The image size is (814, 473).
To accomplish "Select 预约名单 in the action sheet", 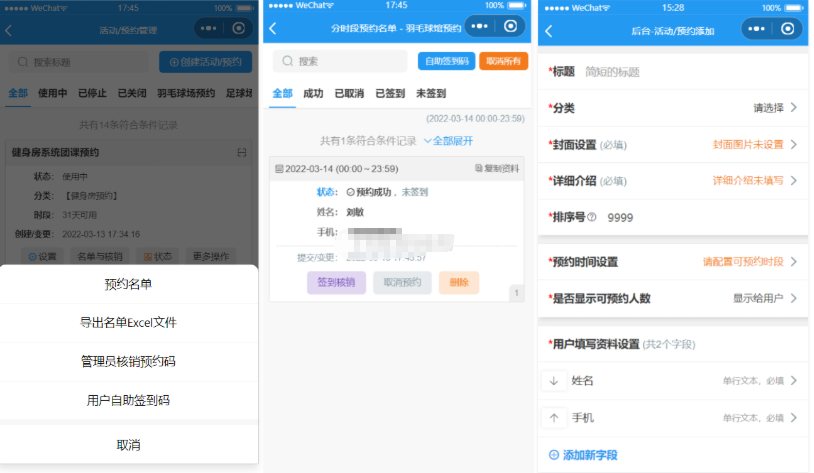I will pyautogui.click(x=128, y=284).
